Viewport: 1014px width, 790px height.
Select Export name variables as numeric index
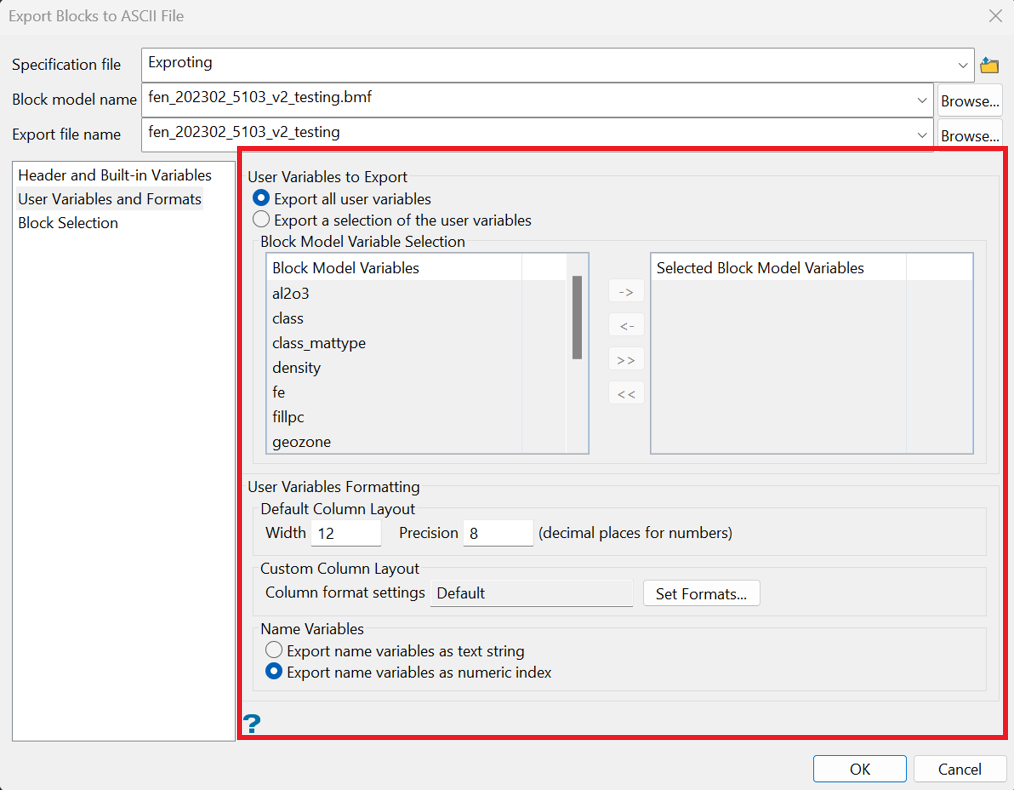tap(274, 671)
